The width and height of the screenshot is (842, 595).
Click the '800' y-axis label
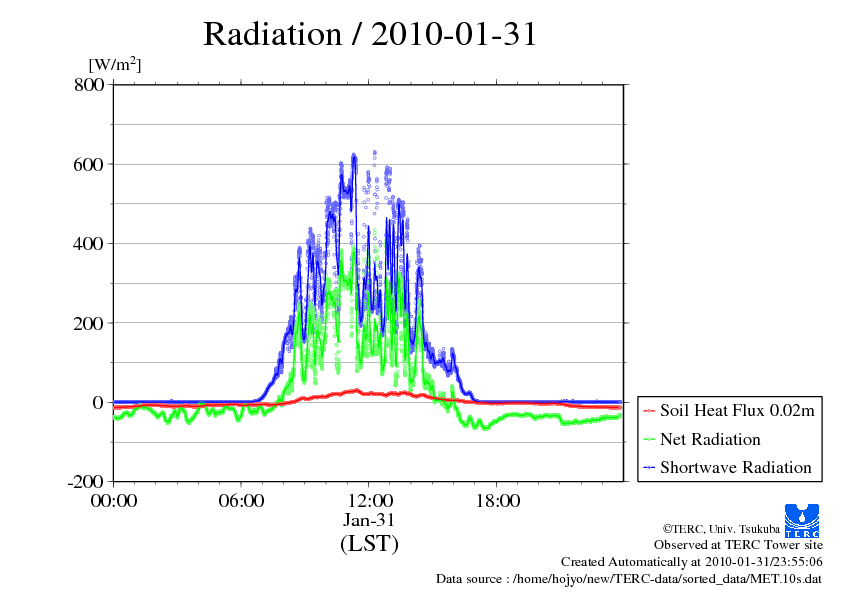pos(89,84)
